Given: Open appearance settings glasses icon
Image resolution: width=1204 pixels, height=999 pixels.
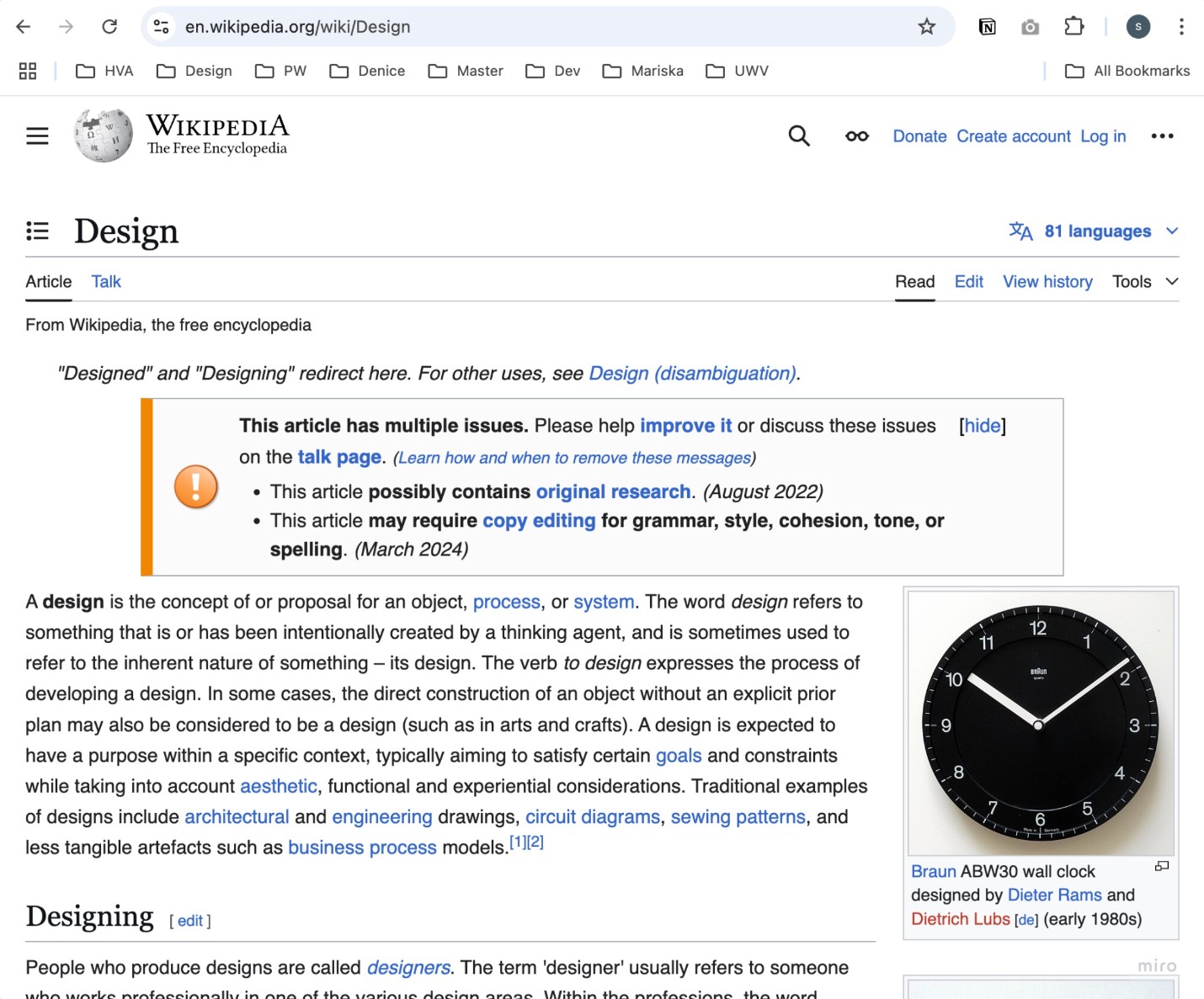Looking at the screenshot, I should pyautogui.click(x=857, y=136).
